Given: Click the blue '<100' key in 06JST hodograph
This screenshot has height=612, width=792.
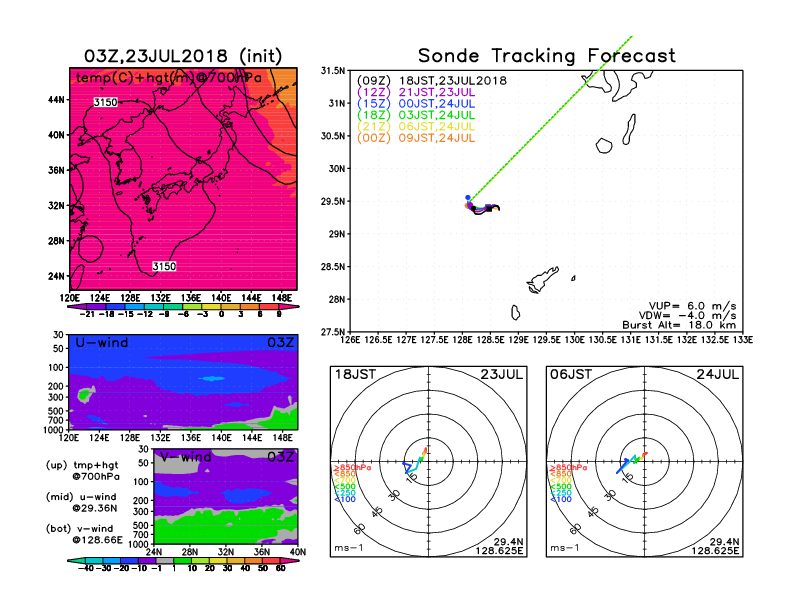Looking at the screenshot, I should pyautogui.click(x=561, y=499).
